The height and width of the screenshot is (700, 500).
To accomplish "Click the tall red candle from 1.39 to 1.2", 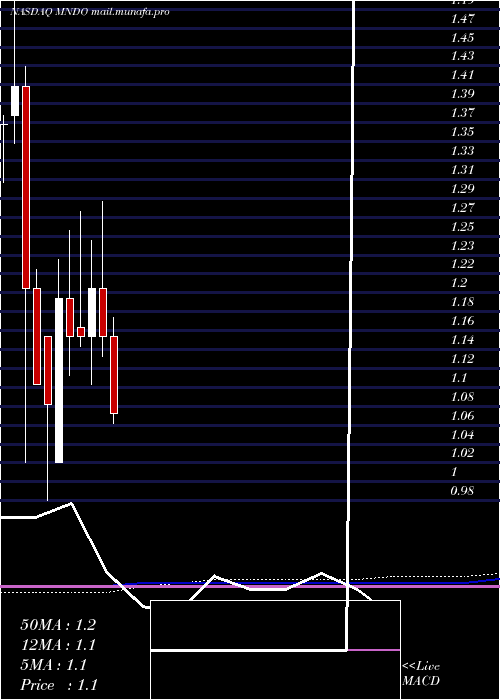I will (26, 188).
